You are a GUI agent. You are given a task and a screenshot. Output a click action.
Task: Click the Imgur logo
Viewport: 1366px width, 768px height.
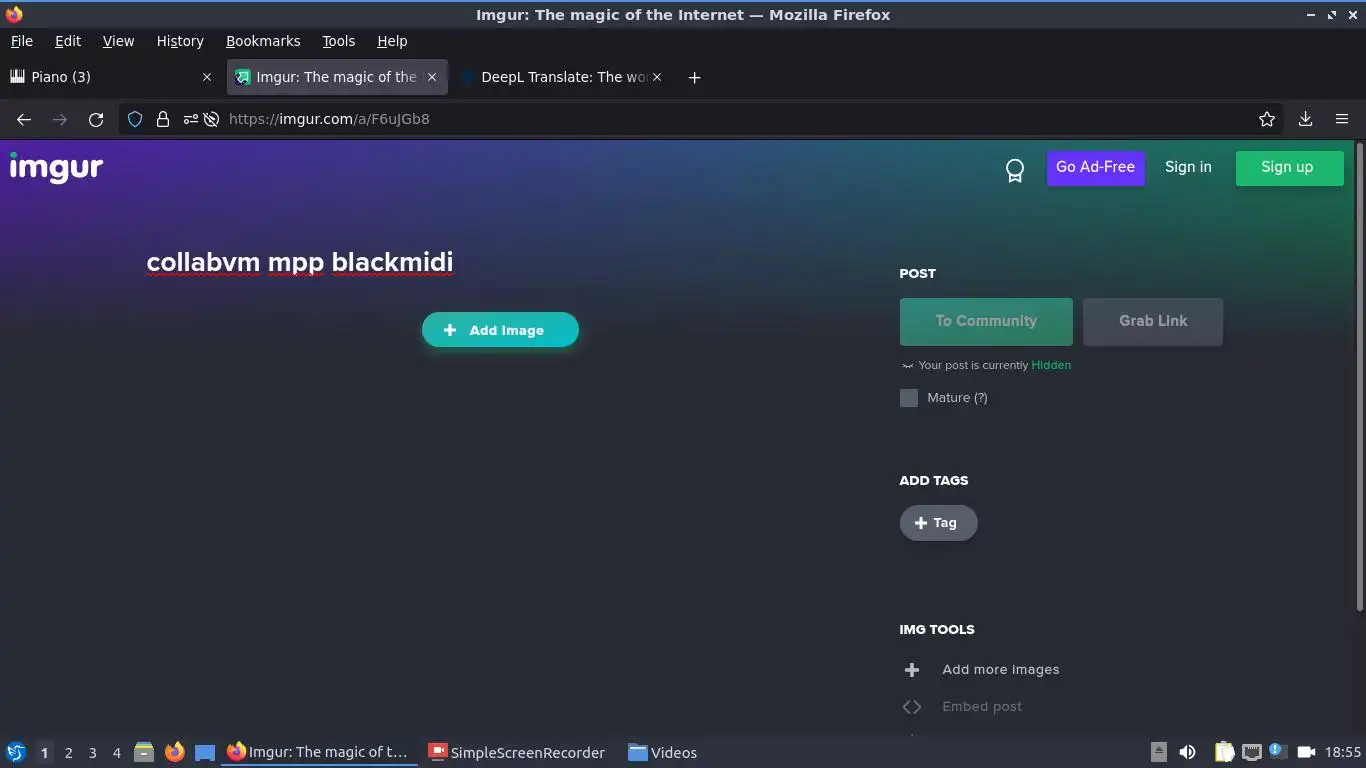click(56, 167)
